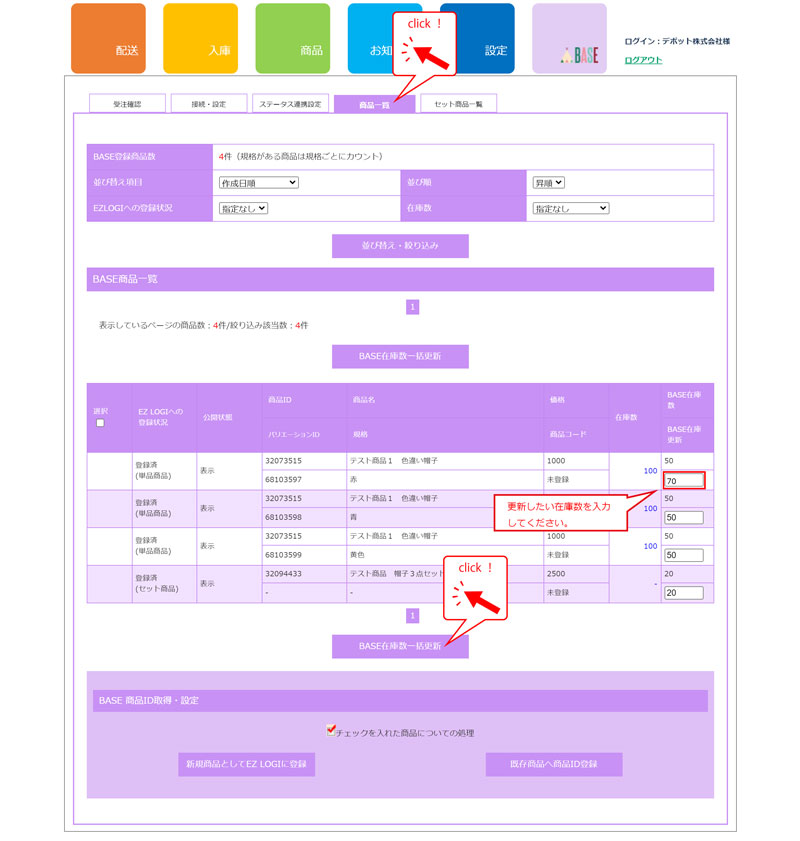Click the ログアウト link
Viewport: 800px width, 841px height.
point(643,60)
